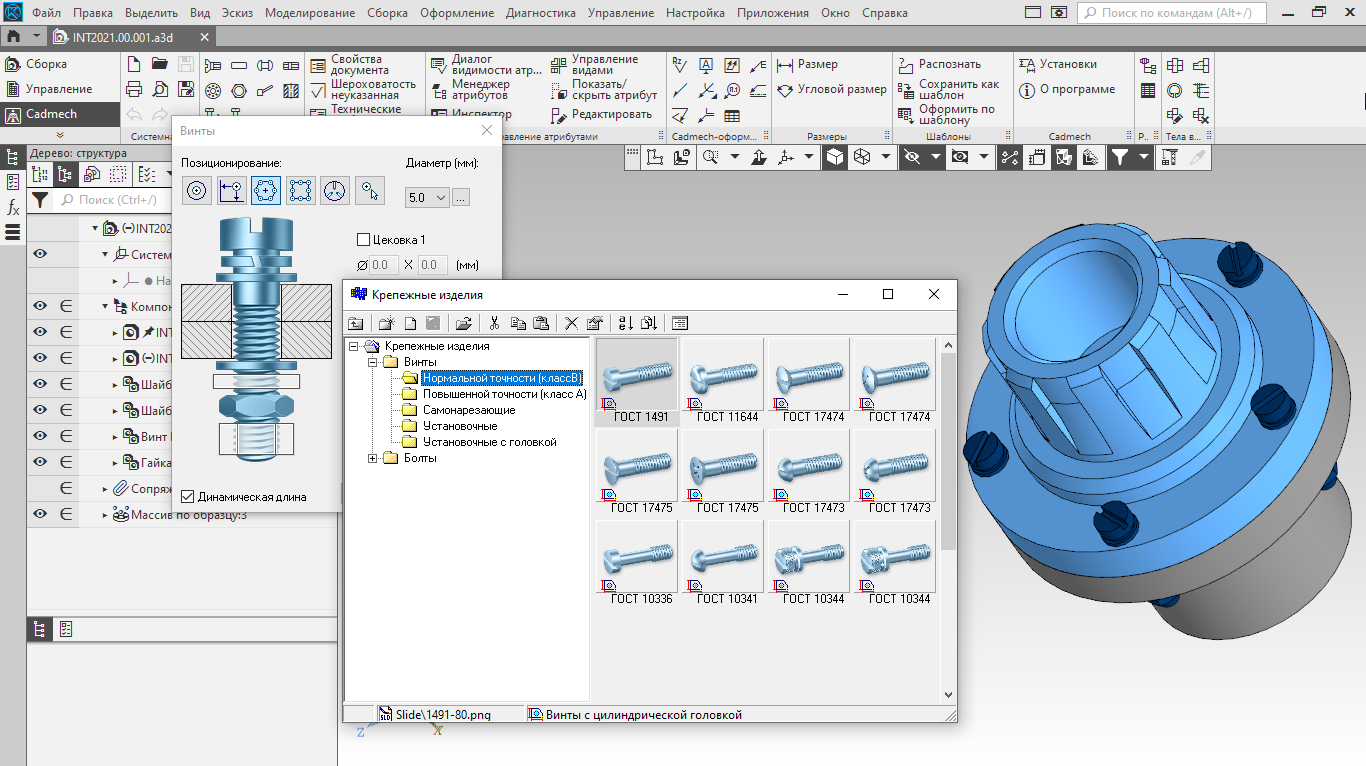Click the scissors cut icon in Крепежные изделия
Image resolution: width=1366 pixels, height=766 pixels.
click(493, 323)
